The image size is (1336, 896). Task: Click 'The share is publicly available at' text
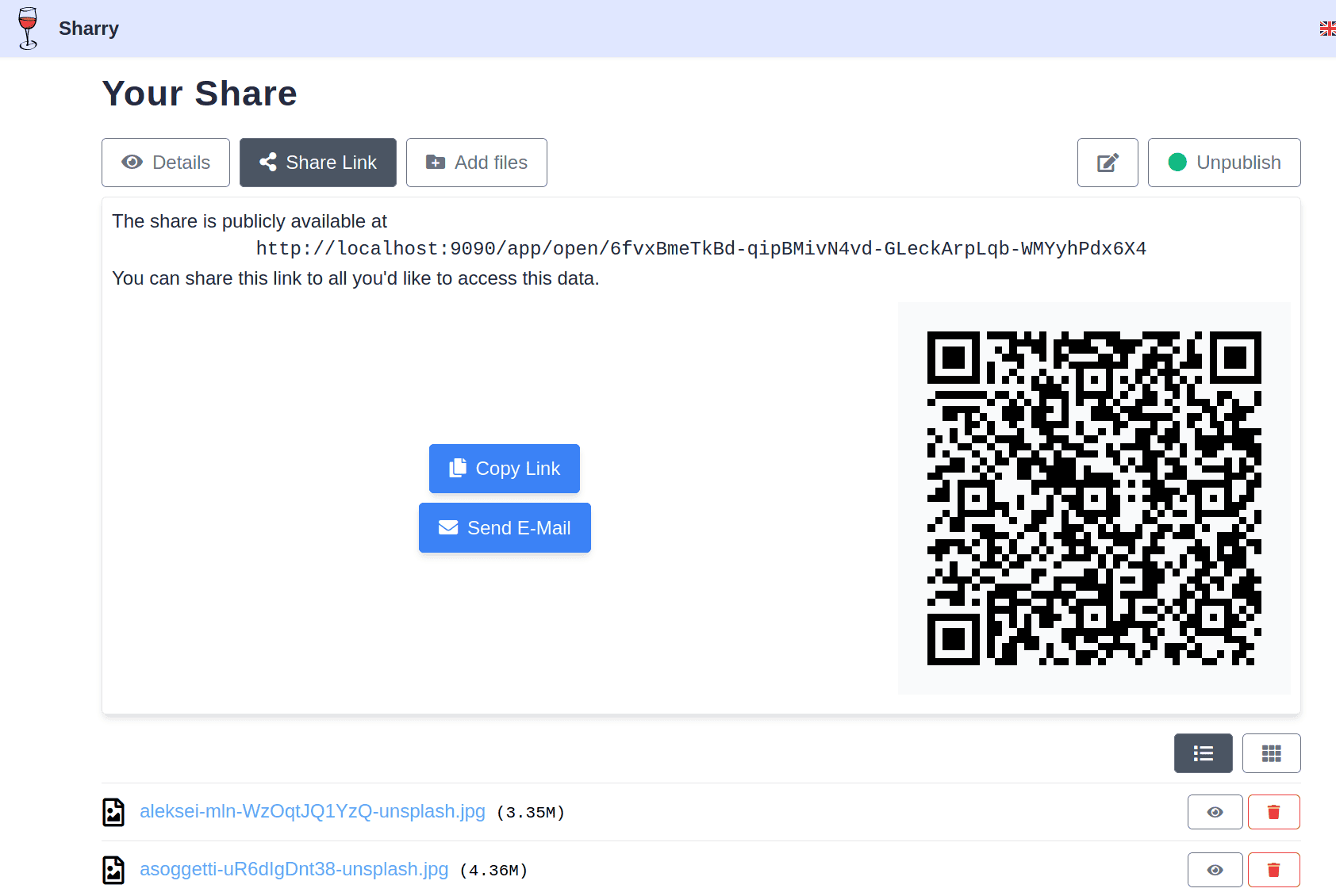(x=250, y=221)
